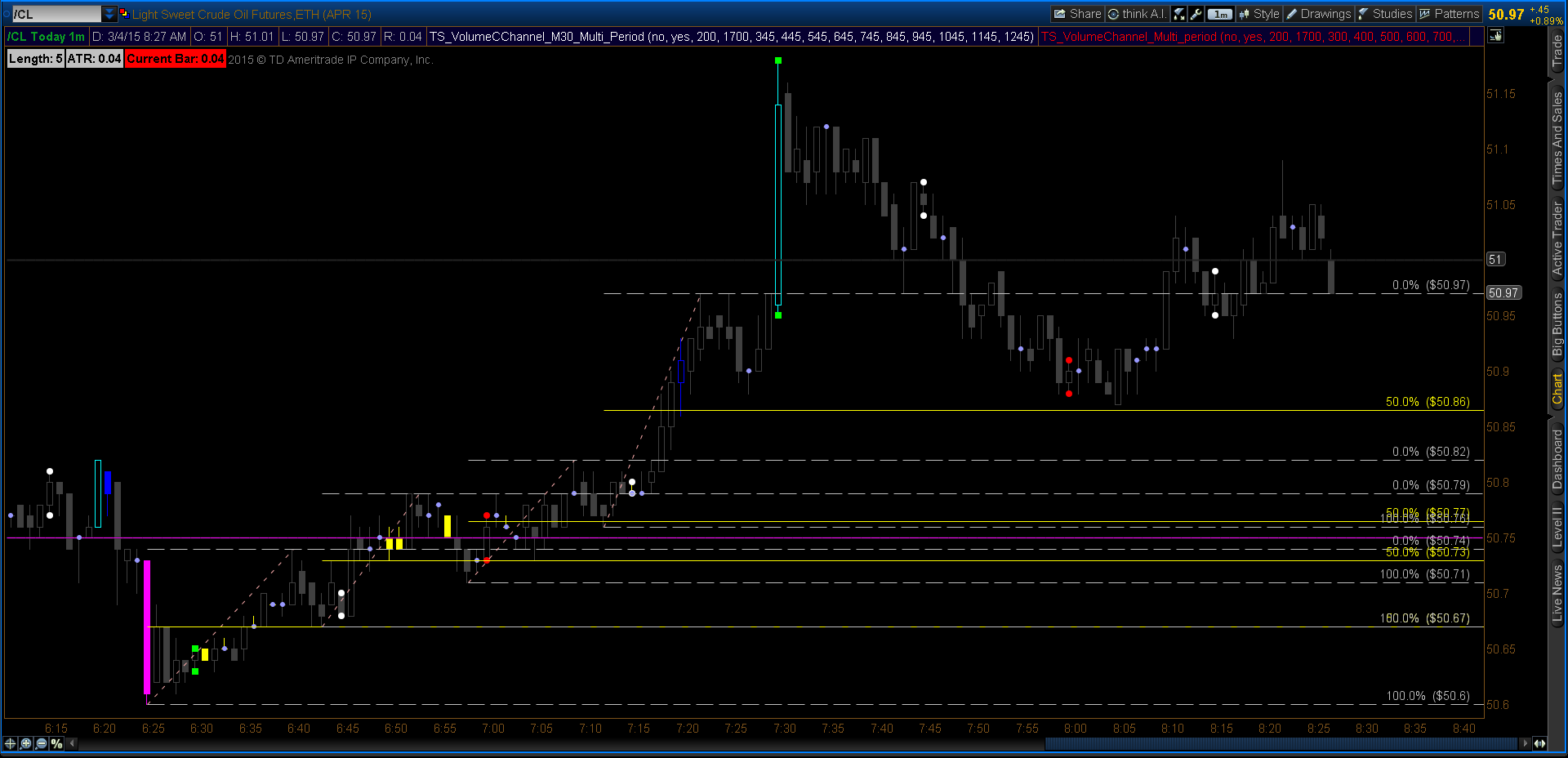This screenshot has height=758, width=1568.
Task: Click the magenta candle at 6:25
Action: coord(147,626)
